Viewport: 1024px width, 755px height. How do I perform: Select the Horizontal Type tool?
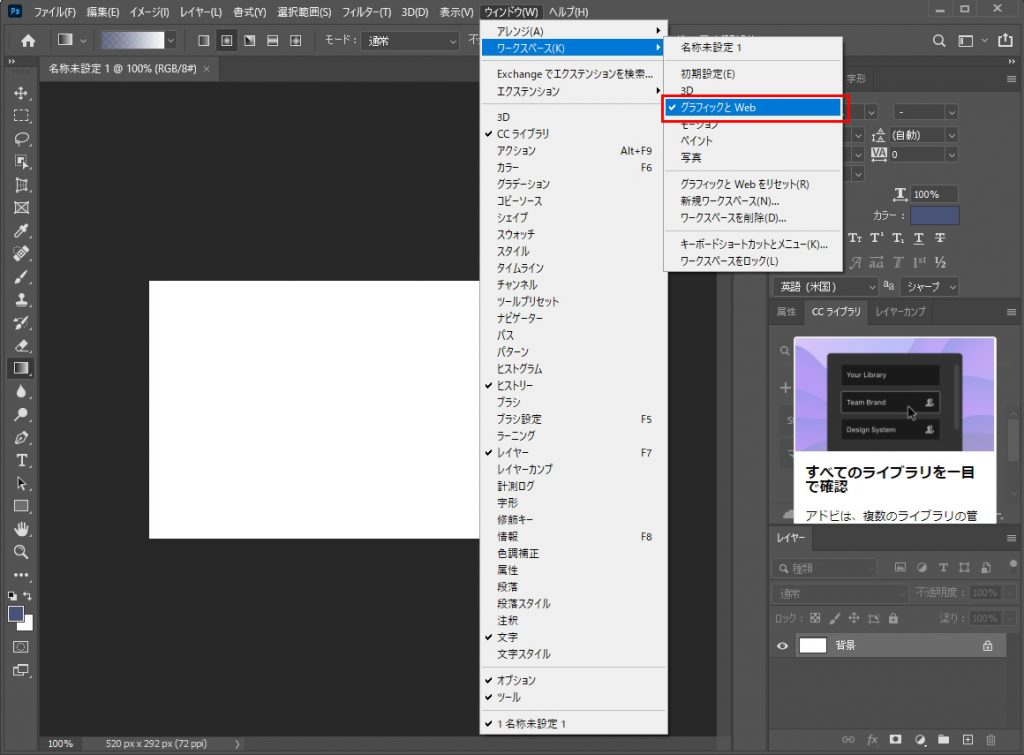21,461
